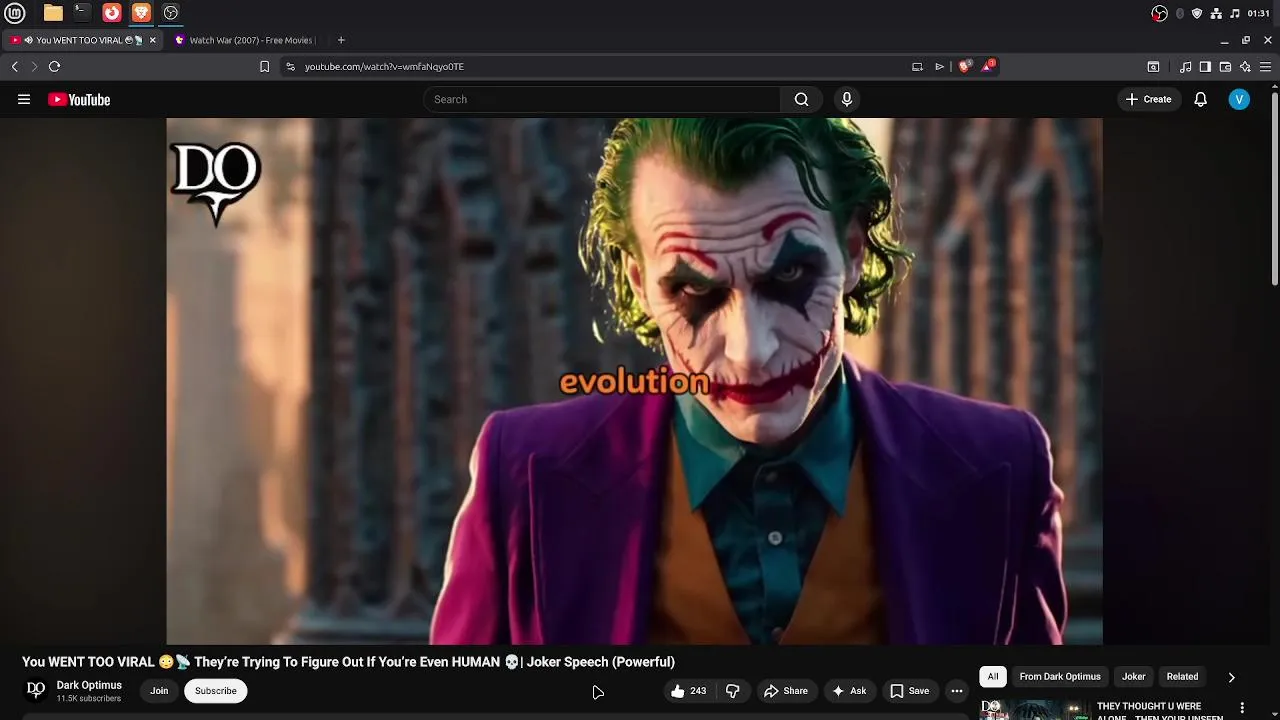Bookmark this page
1280x720 pixels.
point(264,66)
